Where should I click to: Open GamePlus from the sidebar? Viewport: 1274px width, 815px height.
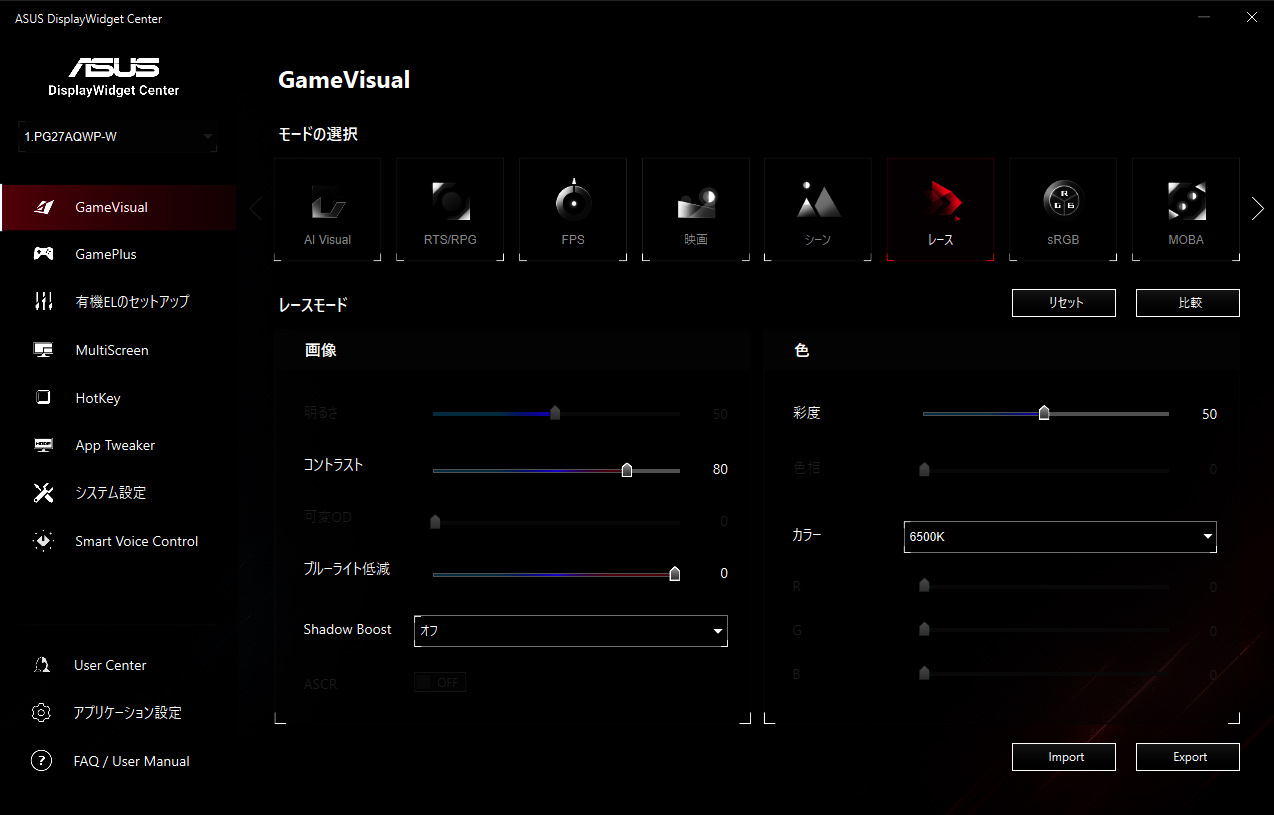click(105, 254)
